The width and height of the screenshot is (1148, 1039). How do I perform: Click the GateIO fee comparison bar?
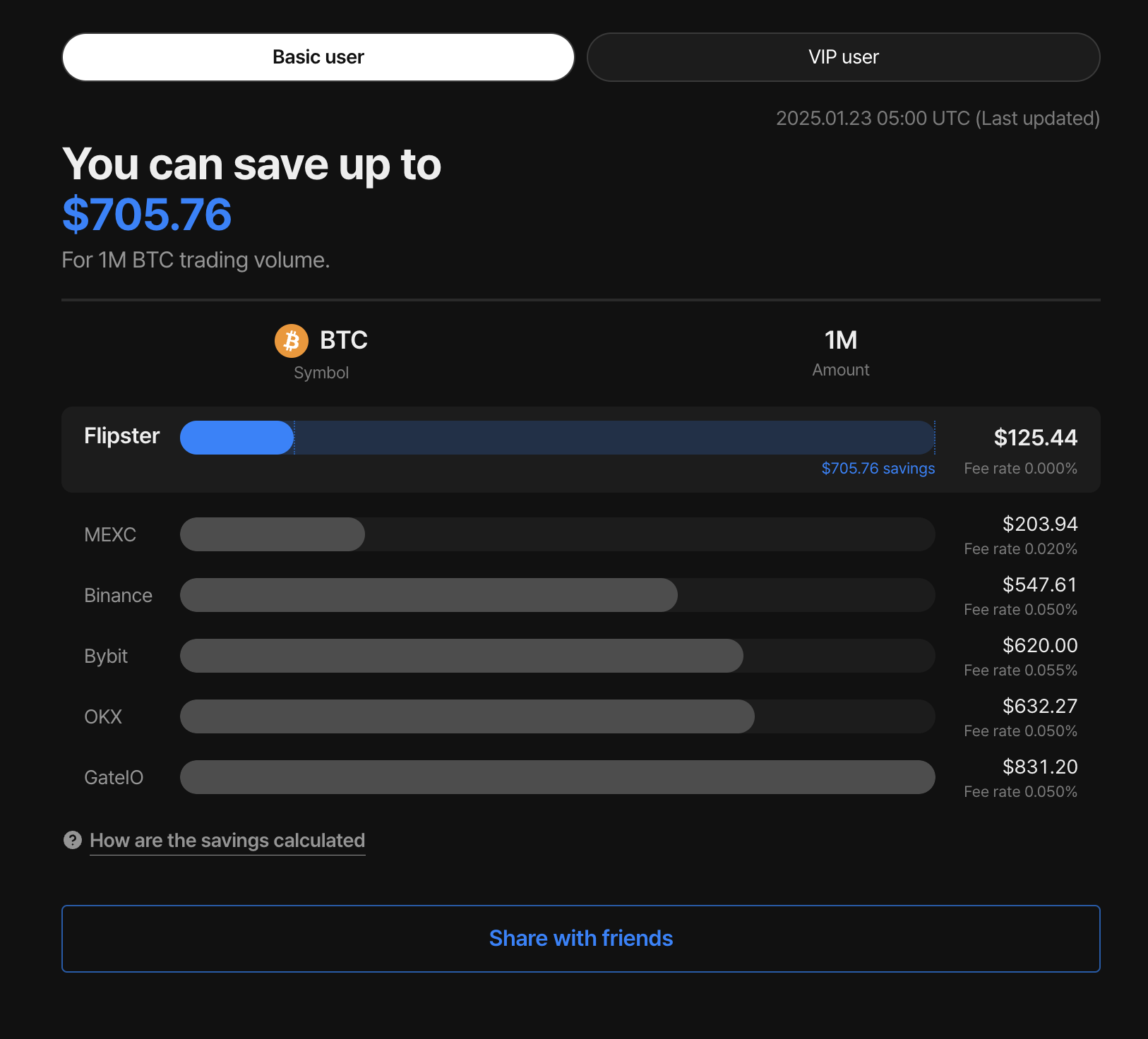pyautogui.click(x=558, y=777)
